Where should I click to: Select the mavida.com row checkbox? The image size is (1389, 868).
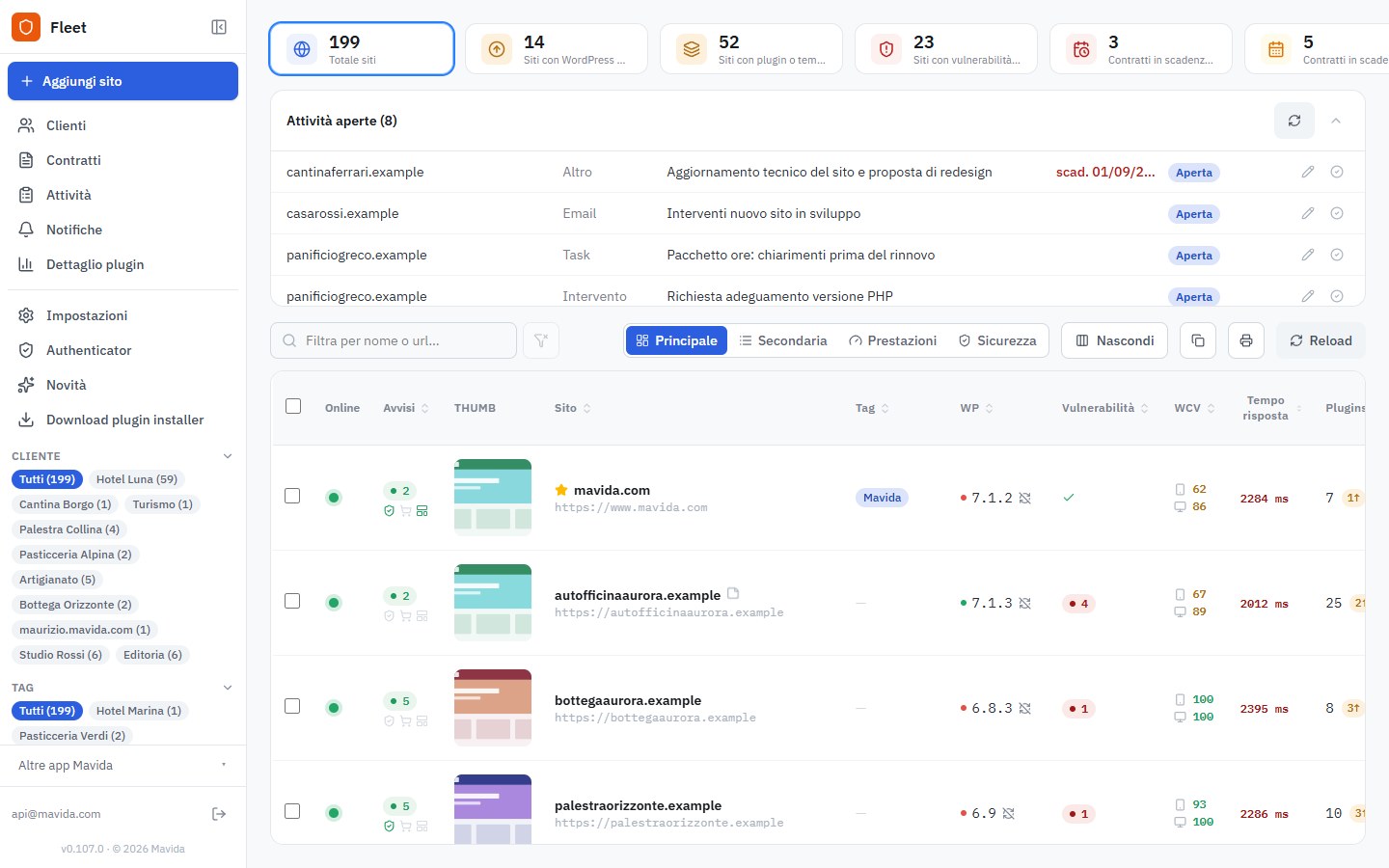tap(292, 496)
